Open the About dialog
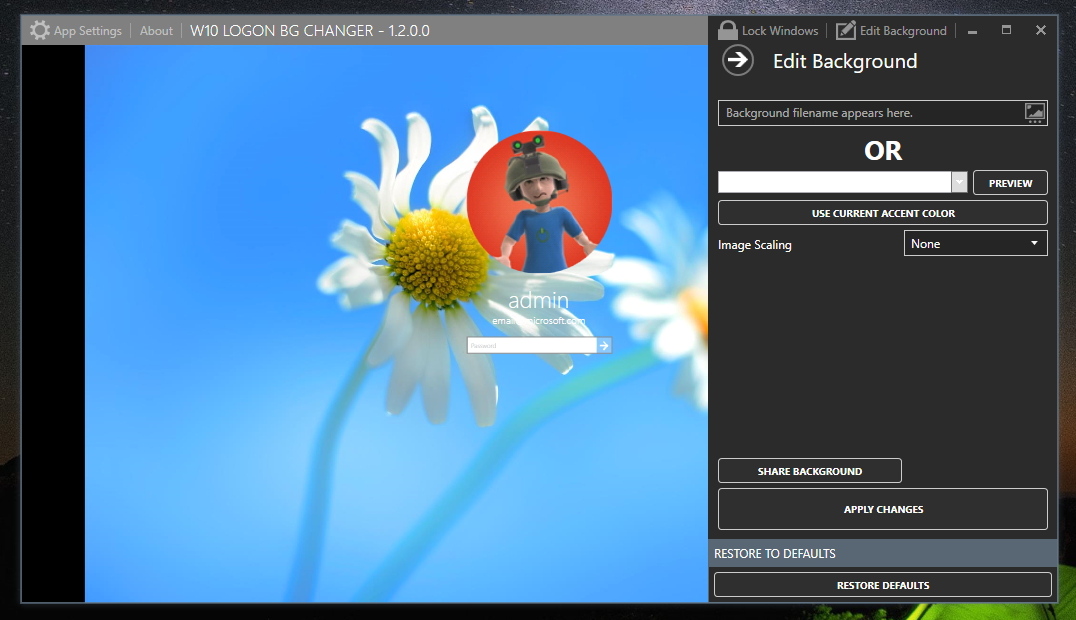Viewport: 1076px width, 620px height. [156, 30]
